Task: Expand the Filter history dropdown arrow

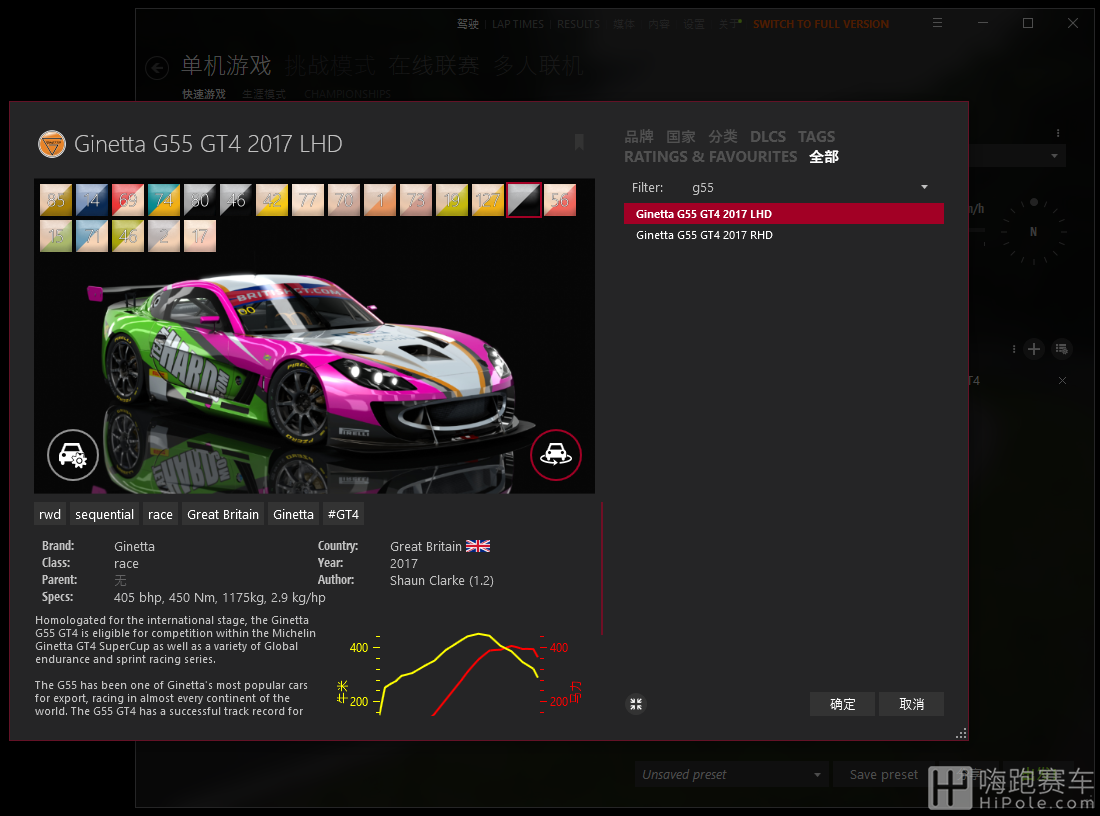Action: [924, 187]
